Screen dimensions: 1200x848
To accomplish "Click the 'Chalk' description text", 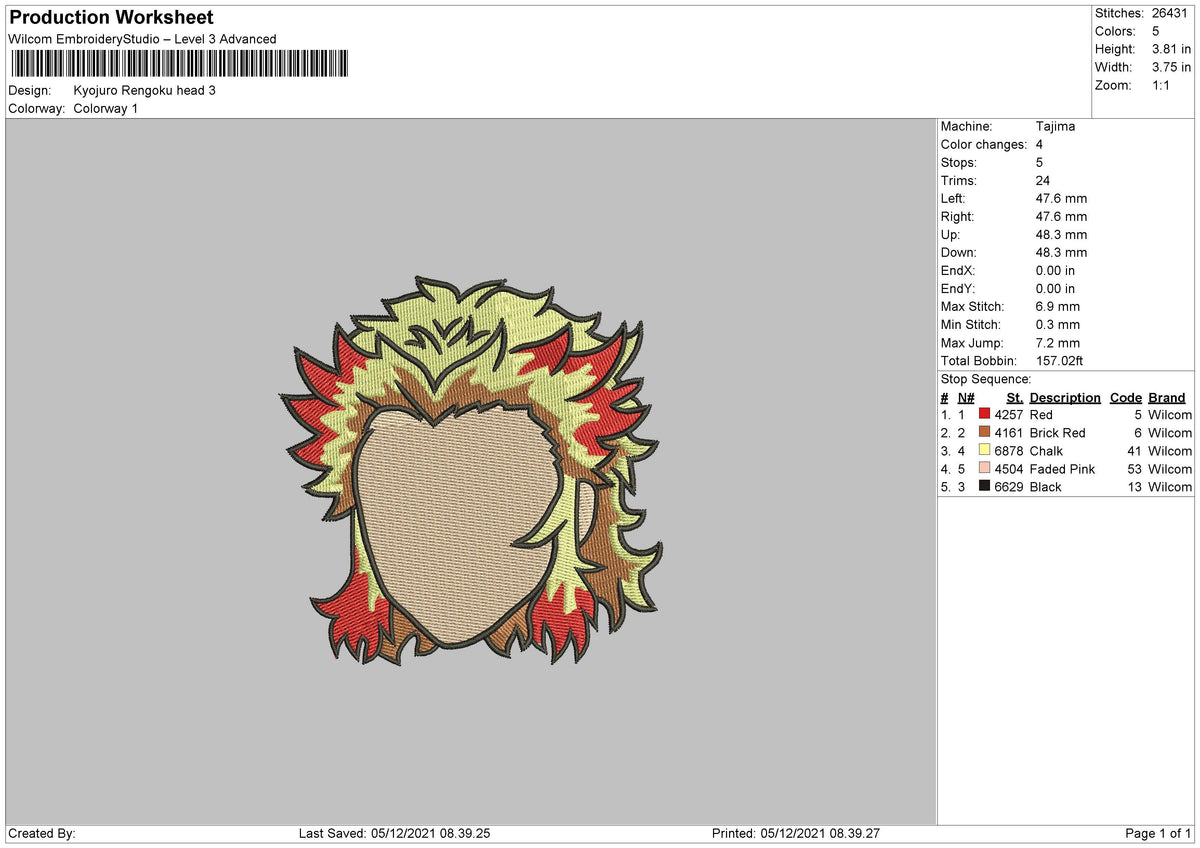I will pos(1046,450).
